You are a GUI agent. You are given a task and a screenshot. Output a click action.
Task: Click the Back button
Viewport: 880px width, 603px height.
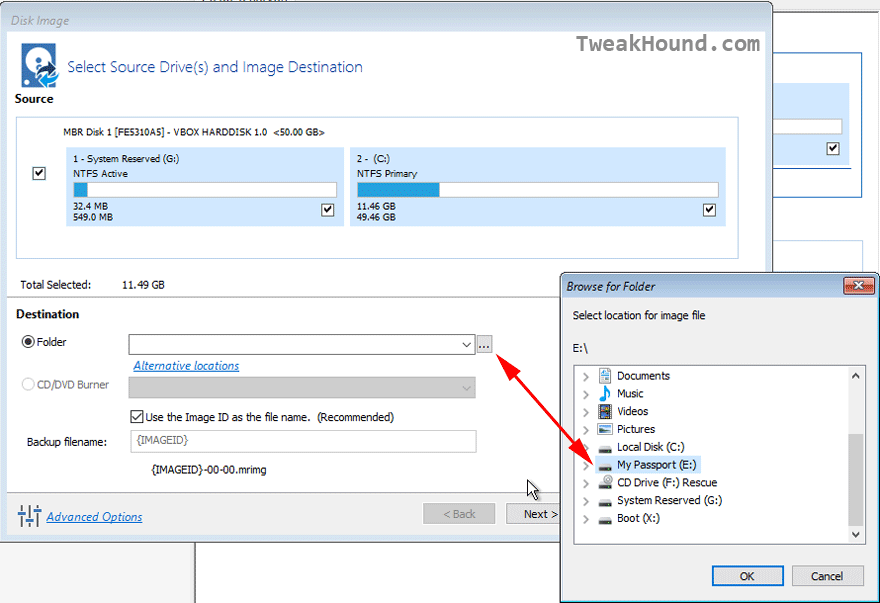[x=459, y=514]
